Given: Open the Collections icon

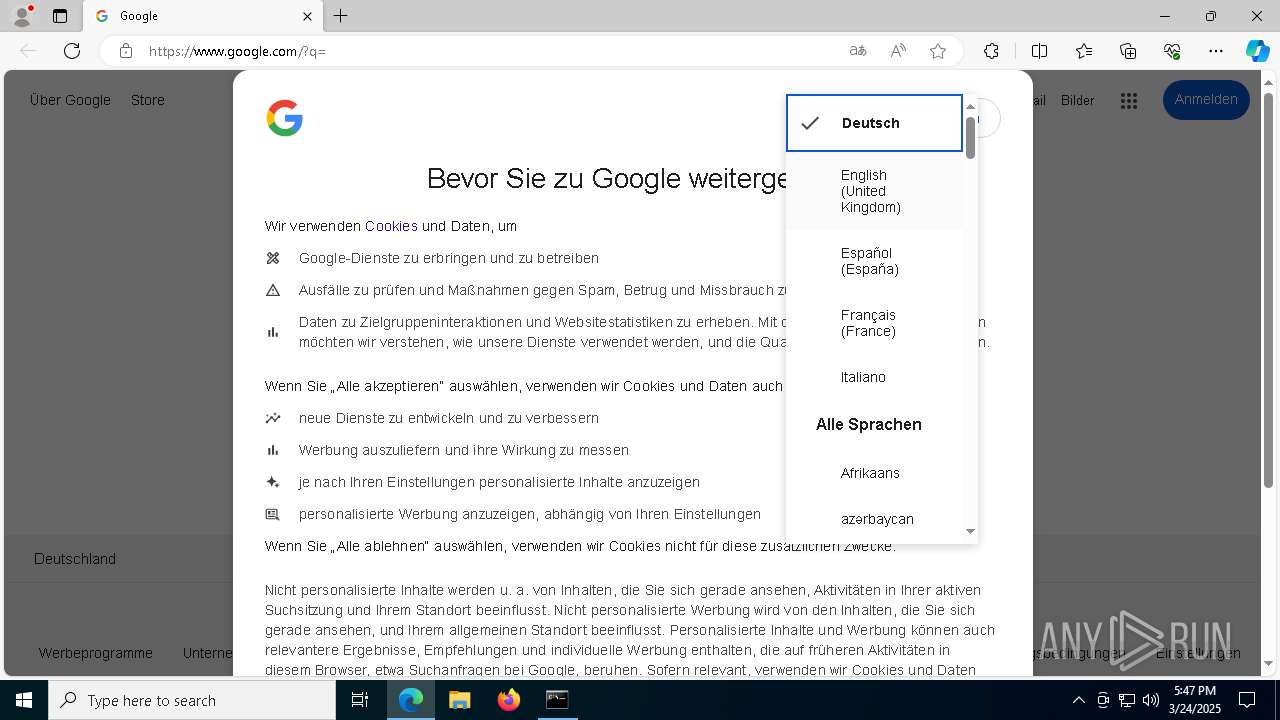Looking at the screenshot, I should pyautogui.click(x=1128, y=51).
